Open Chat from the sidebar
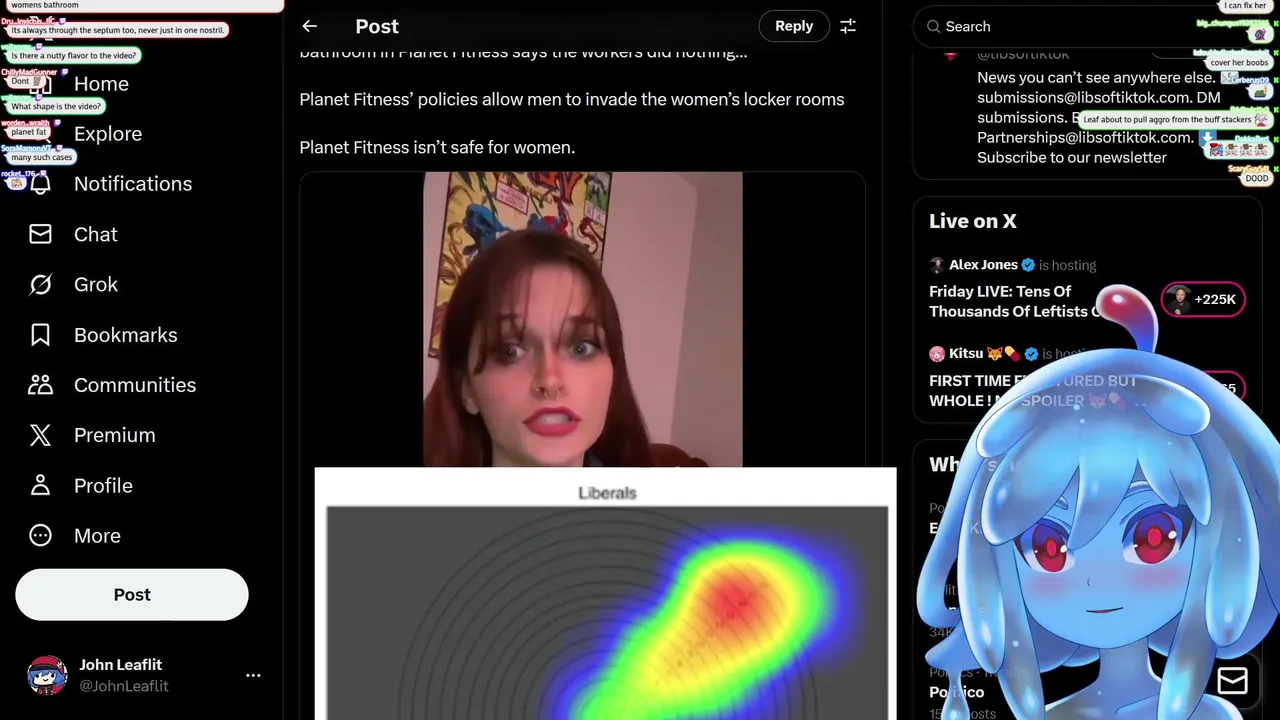Image resolution: width=1280 pixels, height=720 pixels. (x=95, y=234)
